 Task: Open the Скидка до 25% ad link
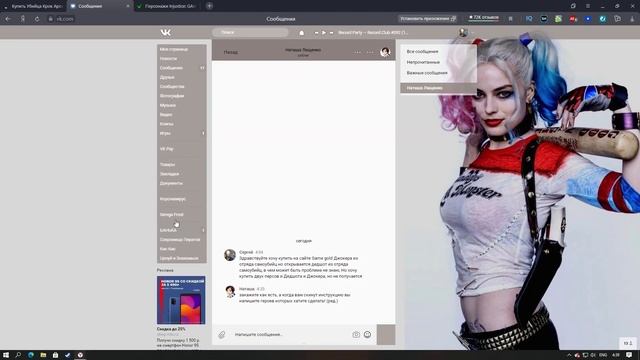tap(171, 329)
